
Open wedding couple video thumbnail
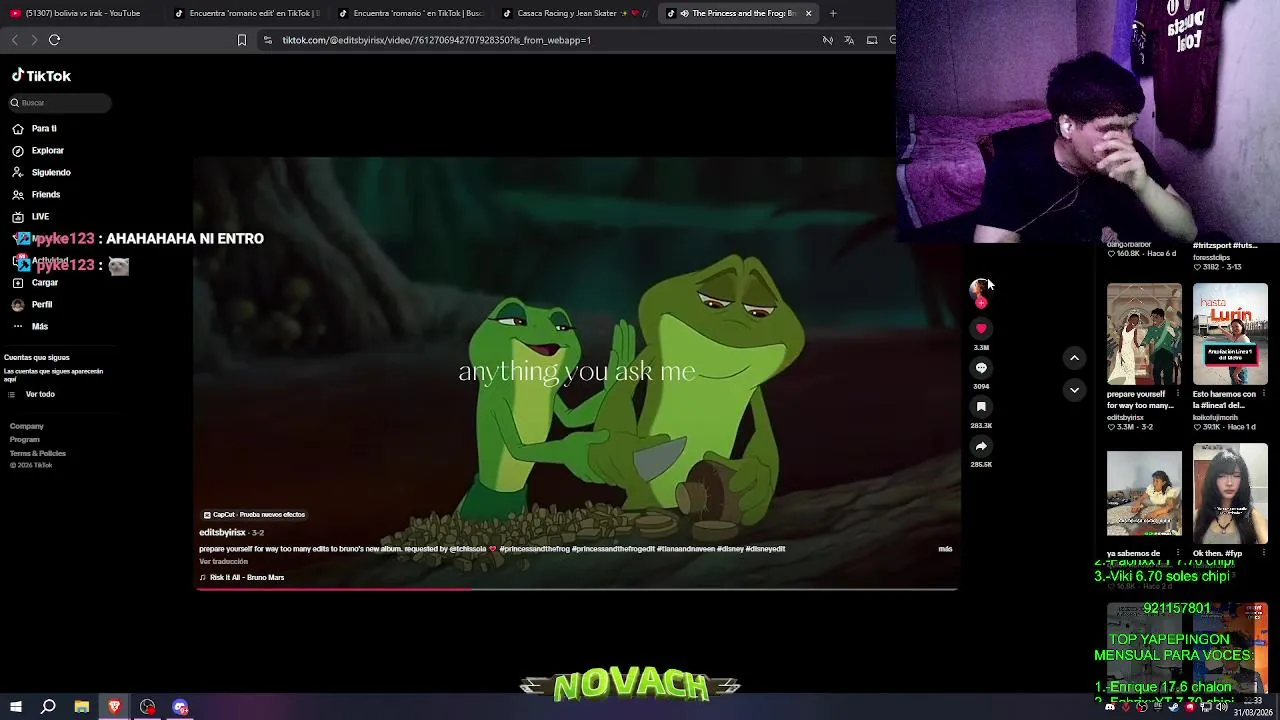pos(1144,334)
